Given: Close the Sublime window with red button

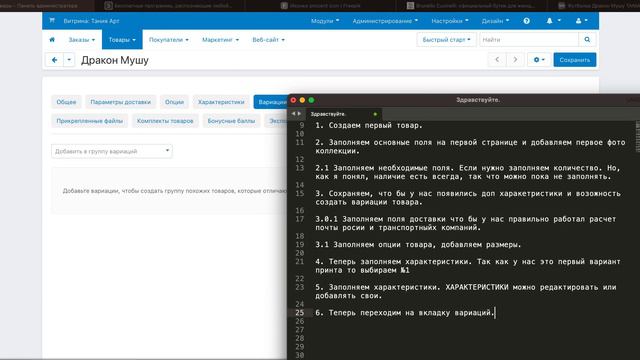Looking at the screenshot, I should pos(293,100).
